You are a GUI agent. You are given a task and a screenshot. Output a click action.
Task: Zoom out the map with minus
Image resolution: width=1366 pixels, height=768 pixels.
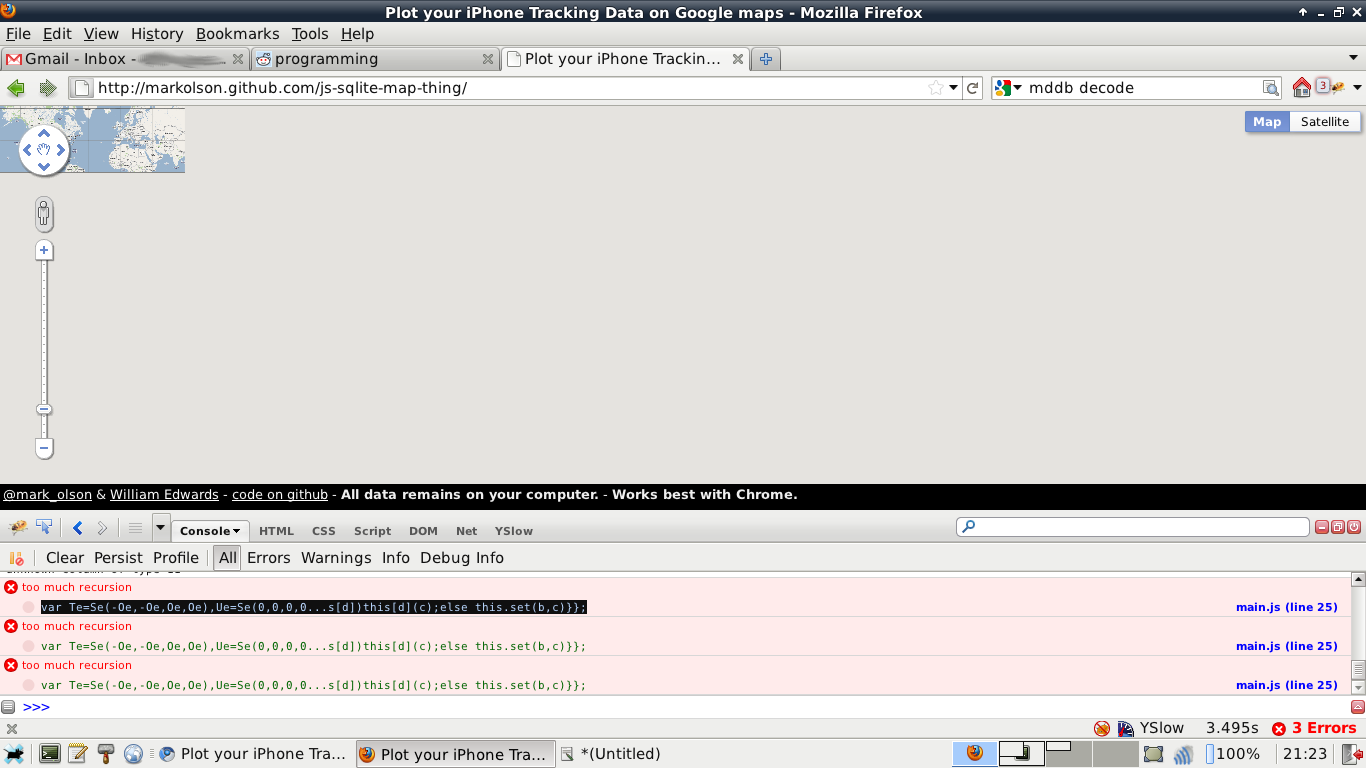[x=44, y=448]
